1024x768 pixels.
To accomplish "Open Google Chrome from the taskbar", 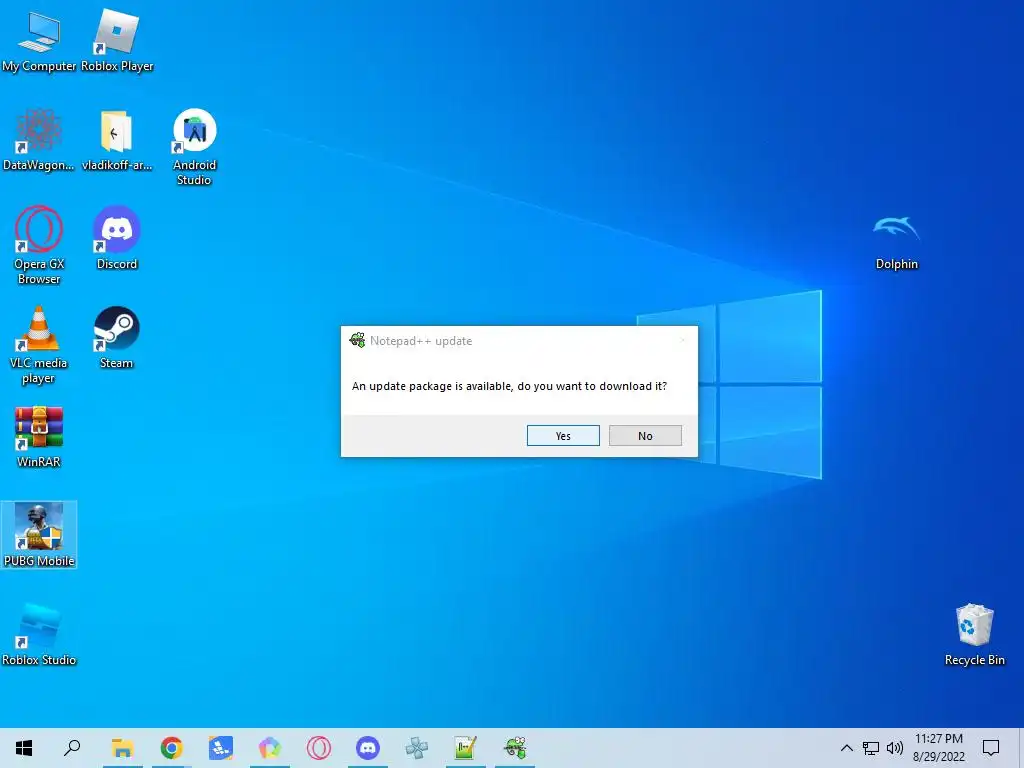I will click(x=172, y=748).
